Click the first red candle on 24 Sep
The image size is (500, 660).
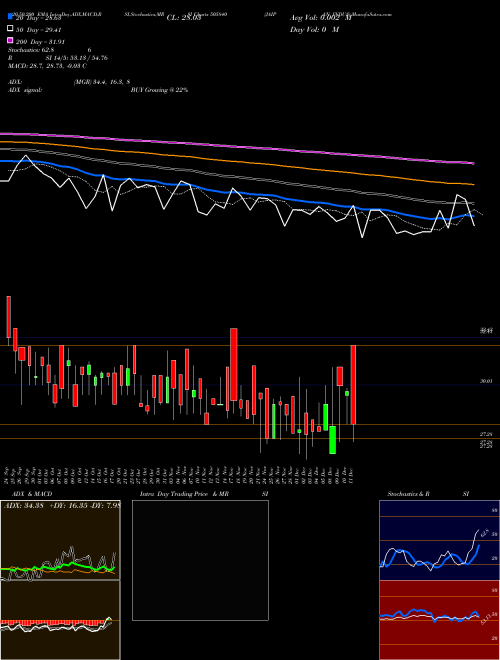point(8,317)
